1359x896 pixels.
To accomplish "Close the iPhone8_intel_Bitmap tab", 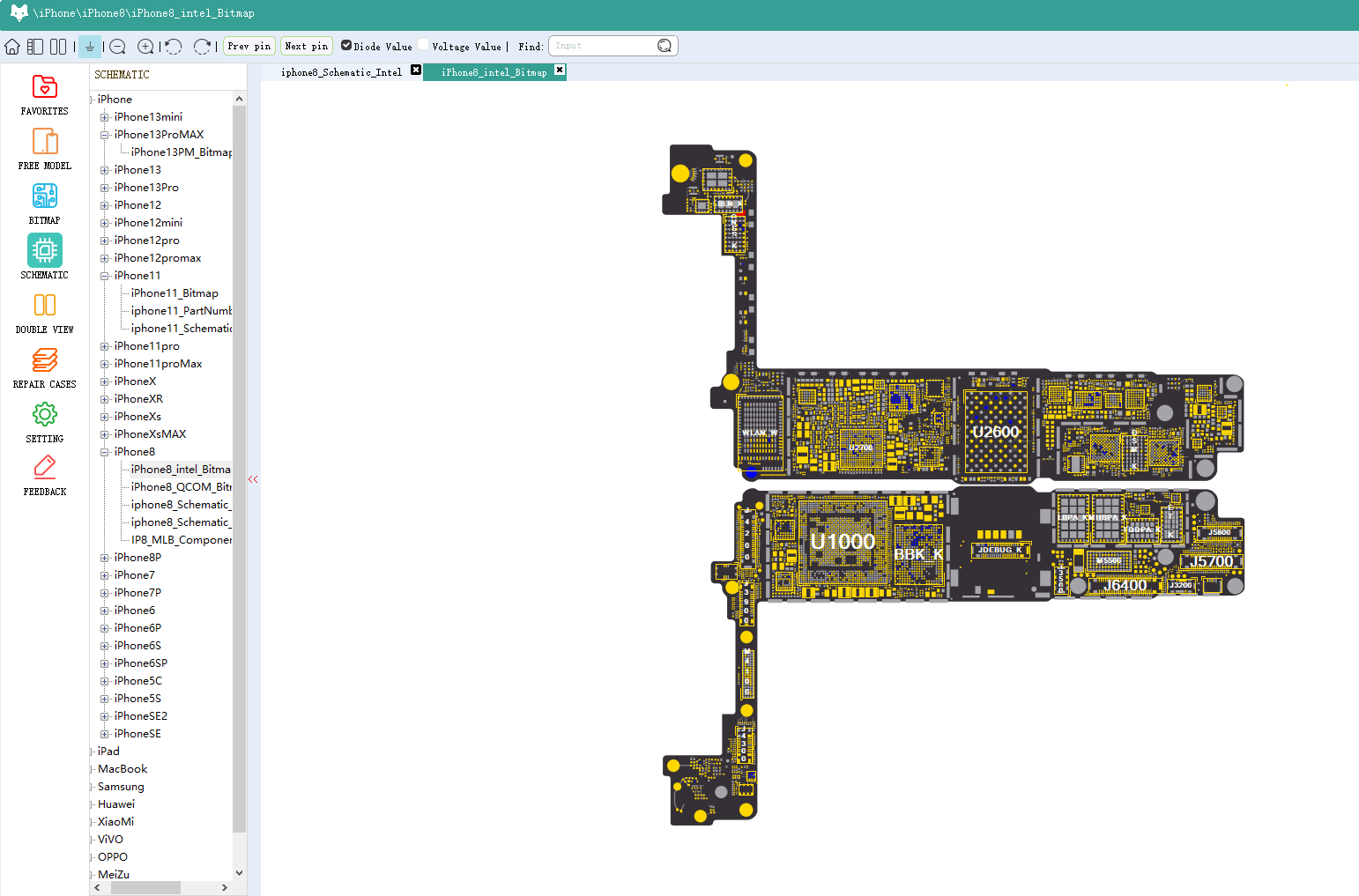I will [x=560, y=70].
